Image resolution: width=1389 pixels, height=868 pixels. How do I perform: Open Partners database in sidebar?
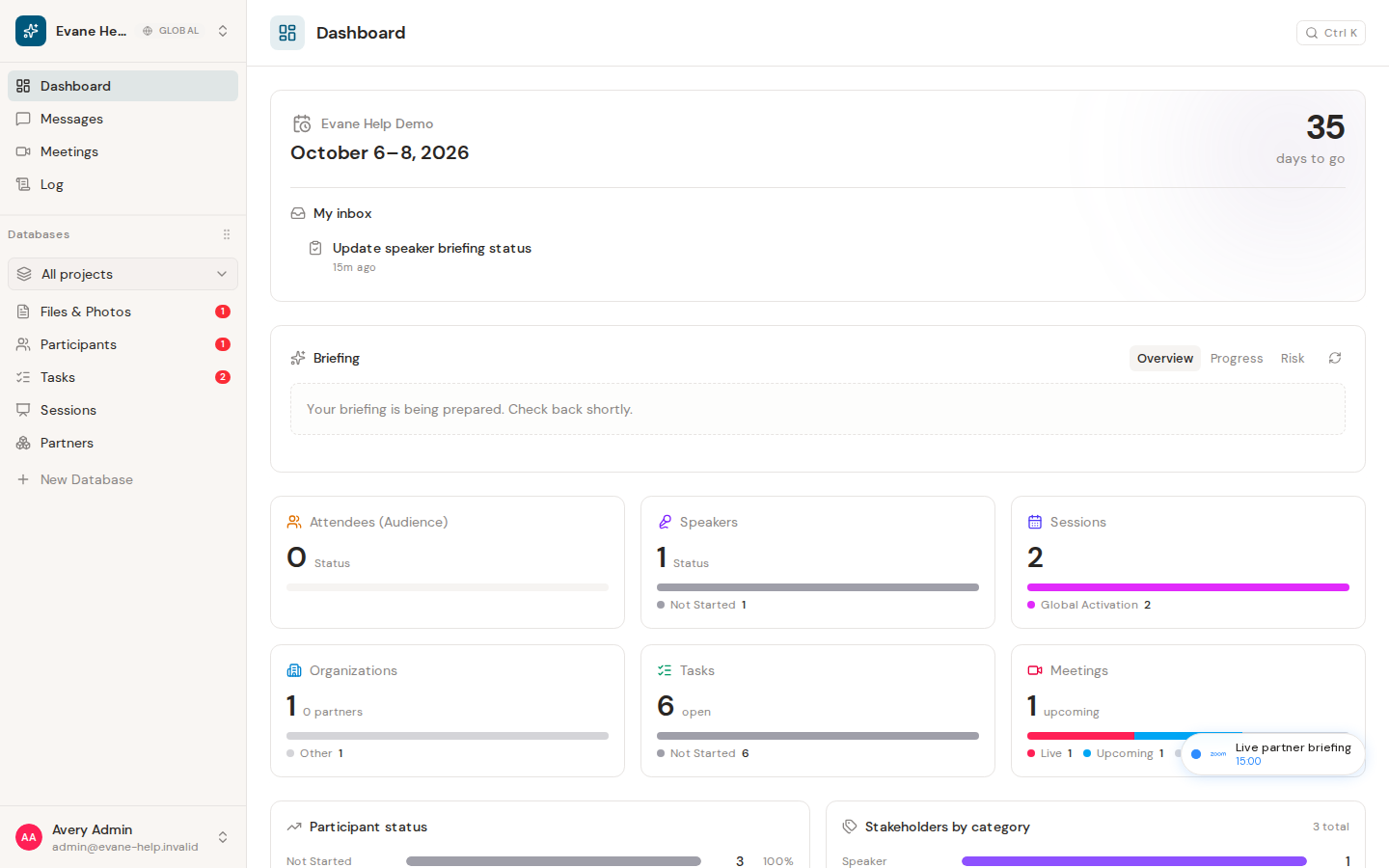tap(123, 443)
